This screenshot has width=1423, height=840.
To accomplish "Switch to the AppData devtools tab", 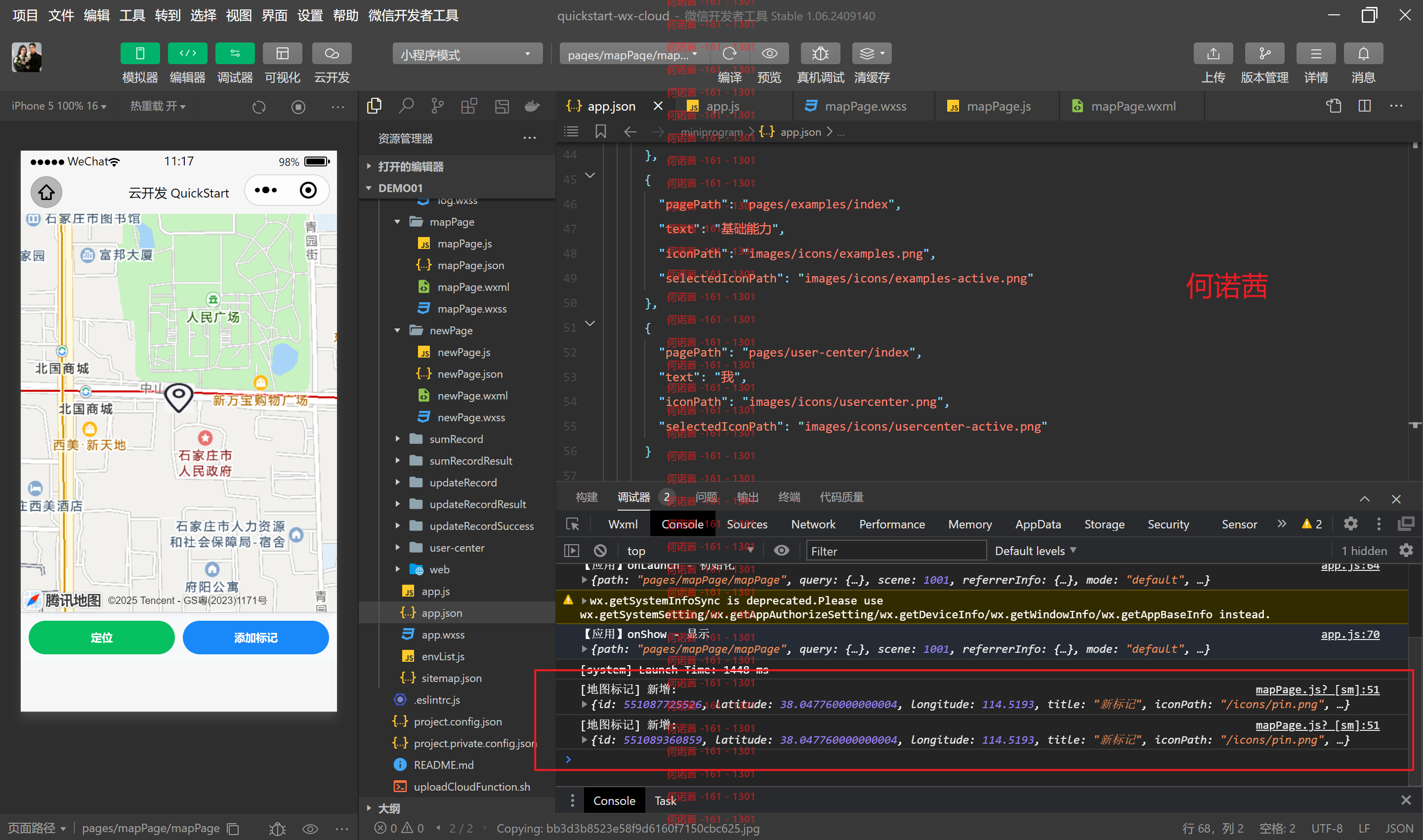I will pyautogui.click(x=1038, y=524).
